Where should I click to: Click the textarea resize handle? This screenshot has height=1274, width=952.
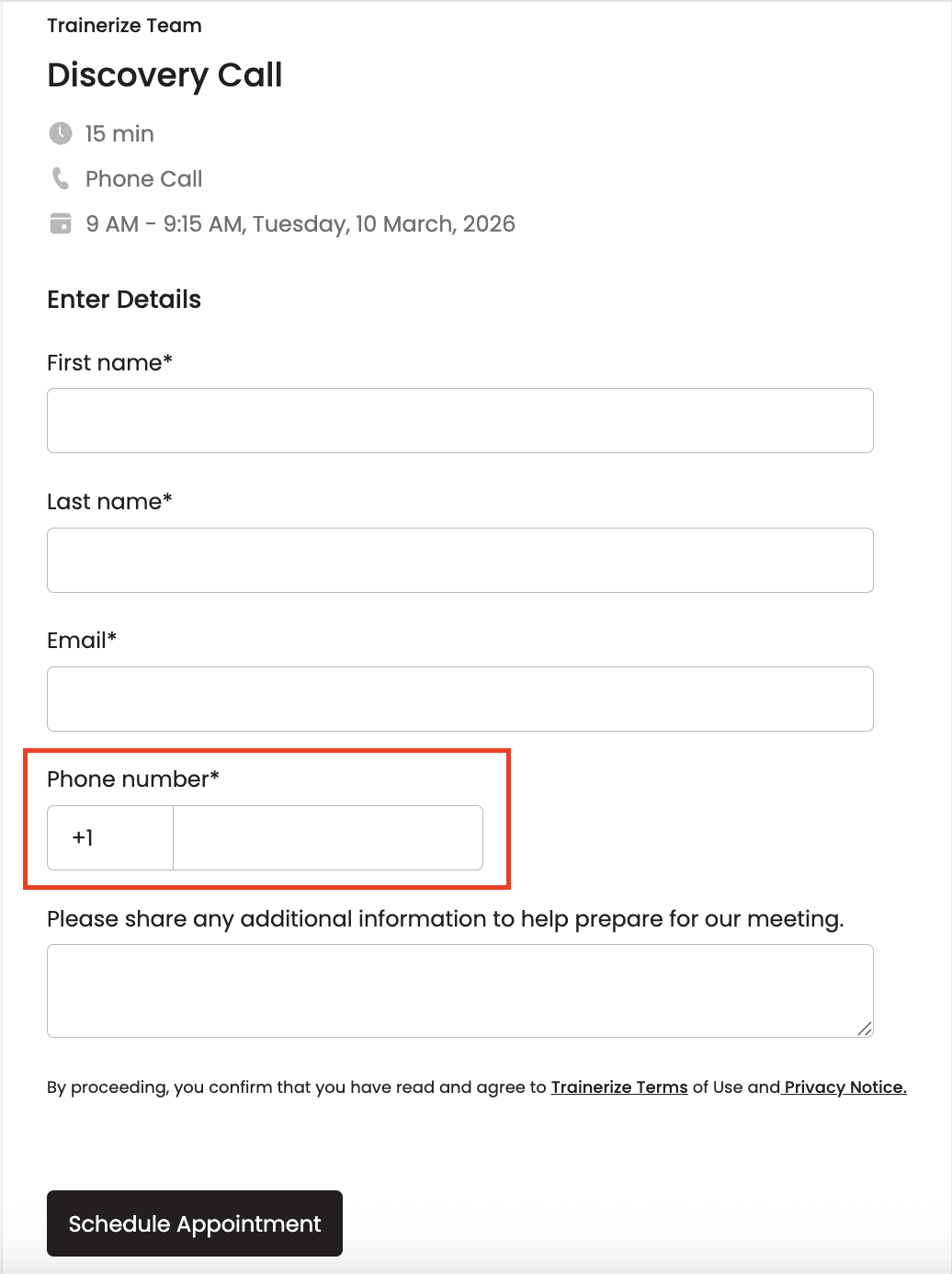tap(864, 1028)
